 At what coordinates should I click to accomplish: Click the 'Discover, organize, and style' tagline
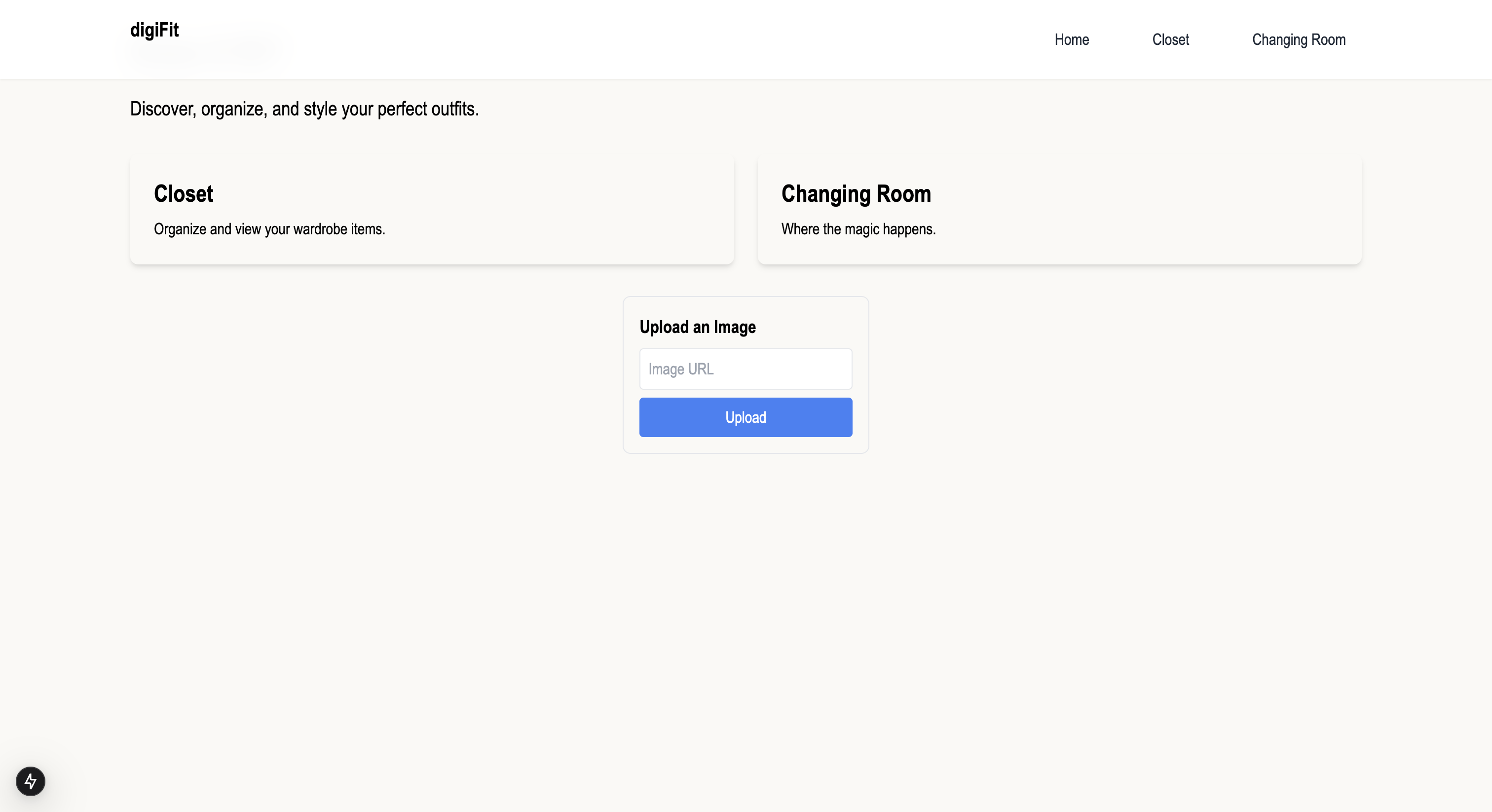pos(304,109)
